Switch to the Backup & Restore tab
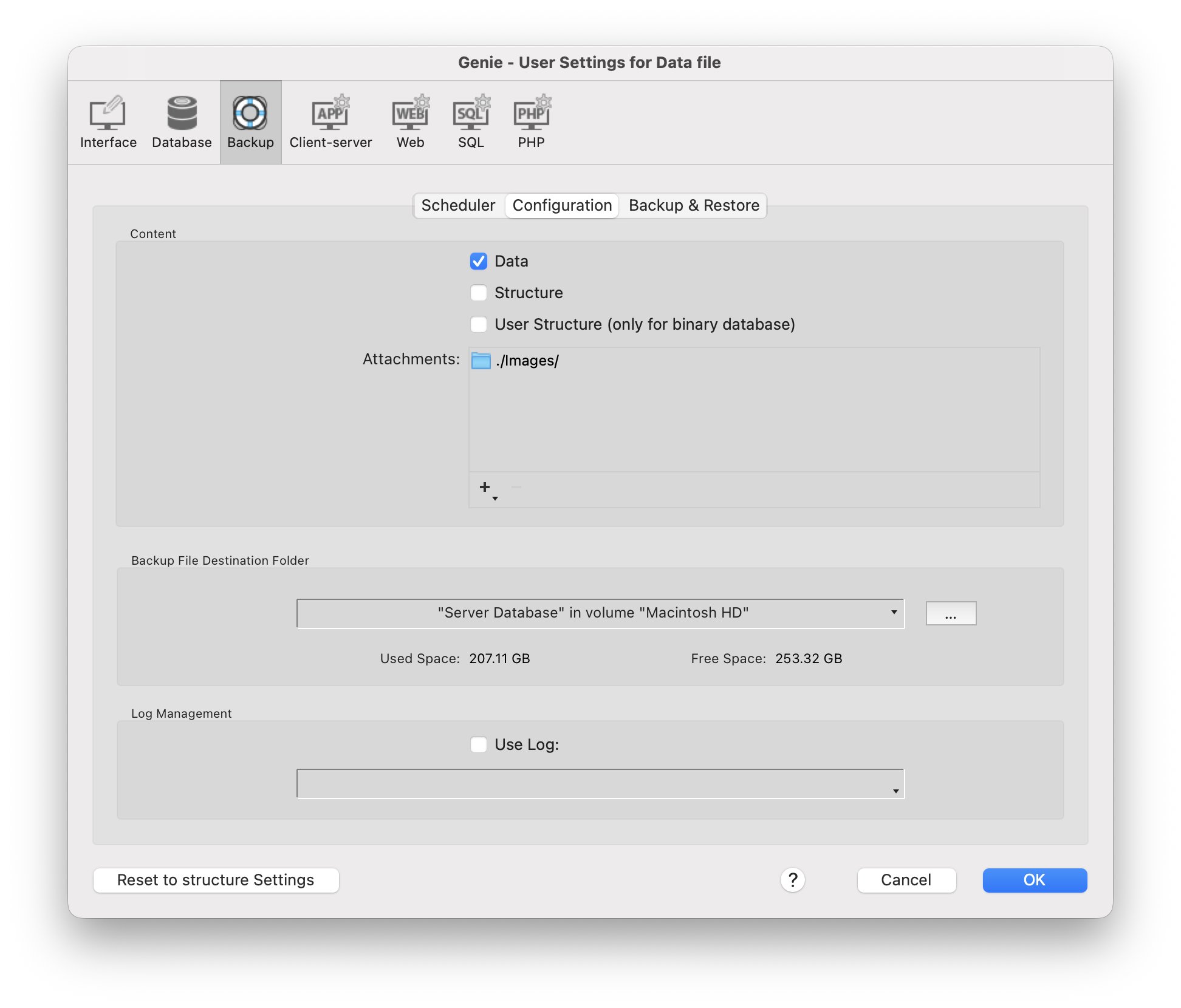The width and height of the screenshot is (1181, 1008). tap(694, 205)
